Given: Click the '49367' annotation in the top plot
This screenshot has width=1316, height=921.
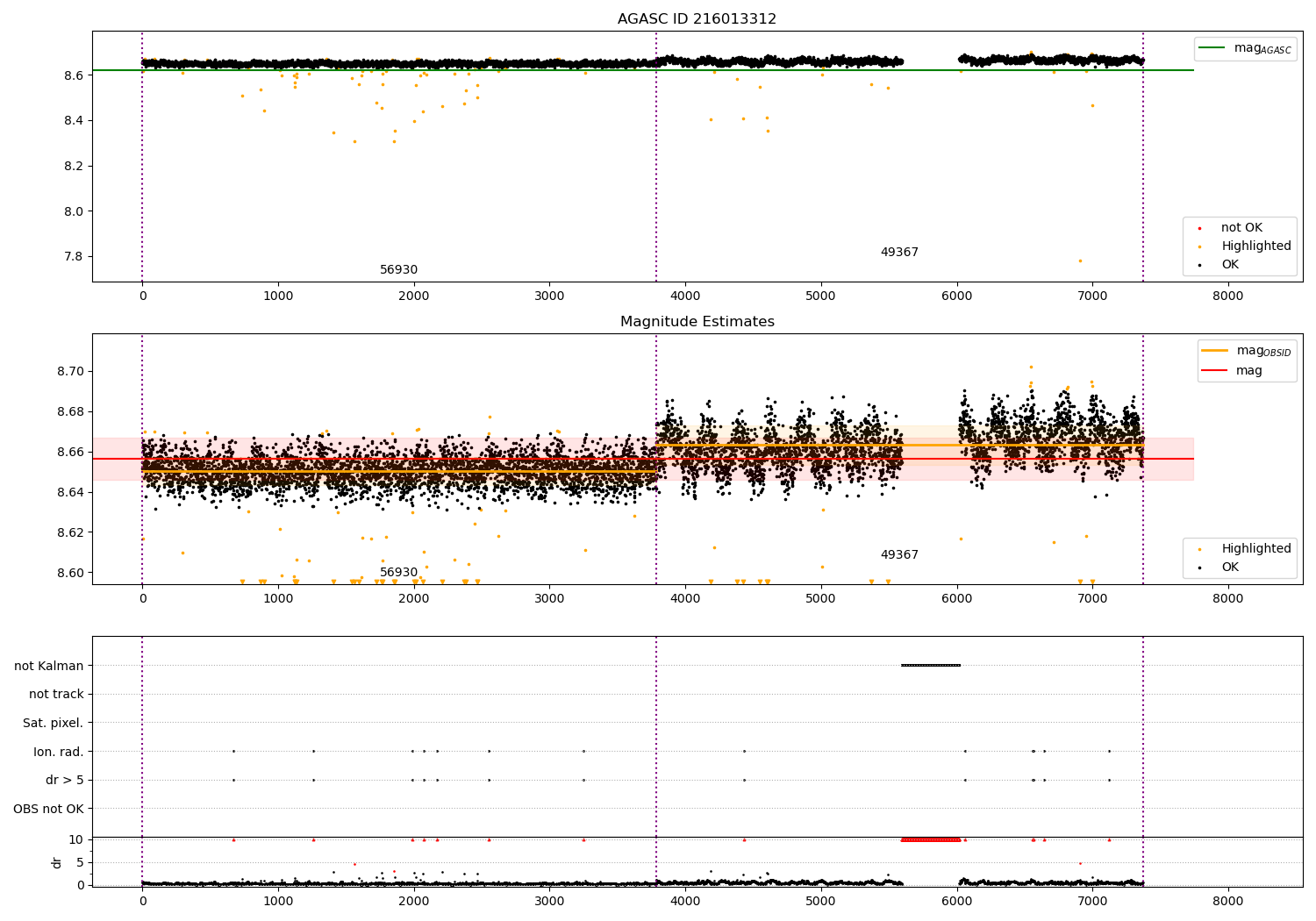Looking at the screenshot, I should point(899,253).
